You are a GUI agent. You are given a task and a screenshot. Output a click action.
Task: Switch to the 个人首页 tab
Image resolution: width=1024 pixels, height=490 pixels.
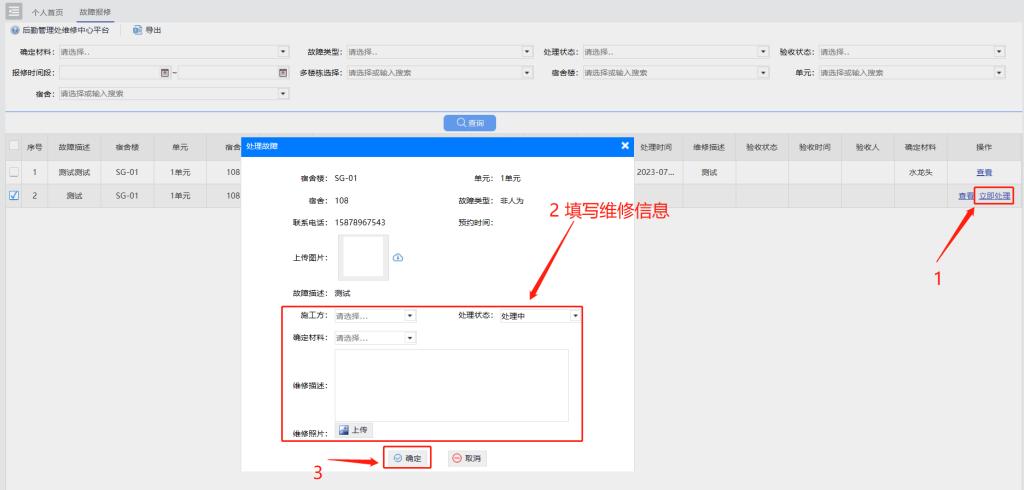pyautogui.click(x=48, y=10)
